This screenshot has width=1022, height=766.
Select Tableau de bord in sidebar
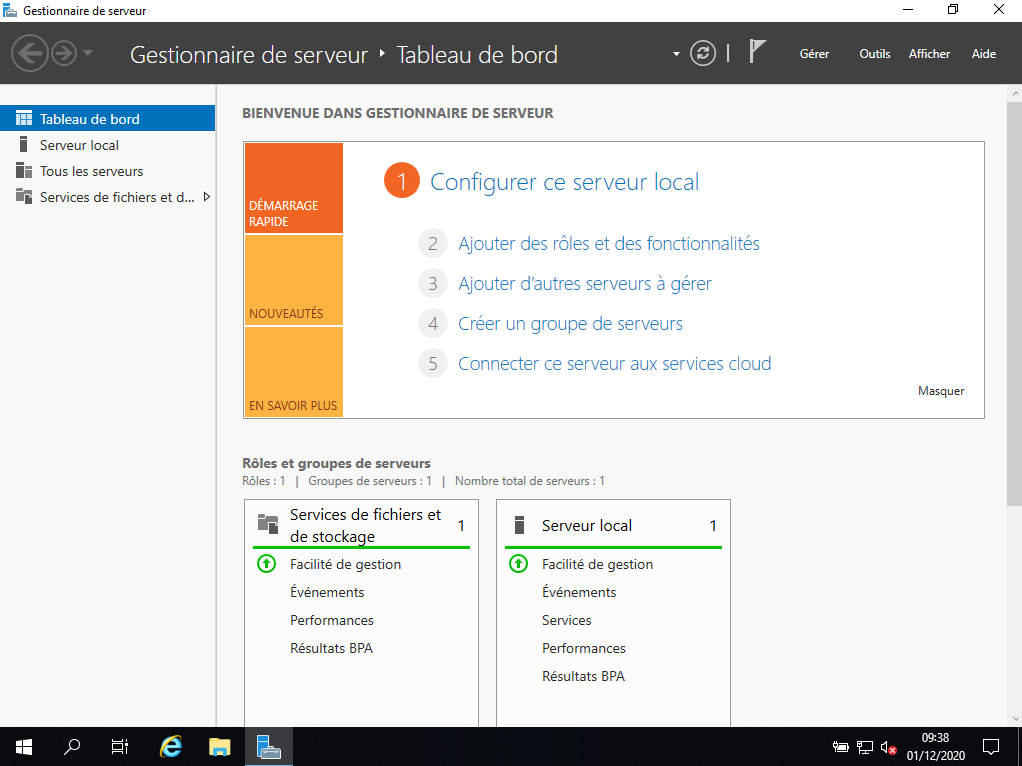click(108, 119)
